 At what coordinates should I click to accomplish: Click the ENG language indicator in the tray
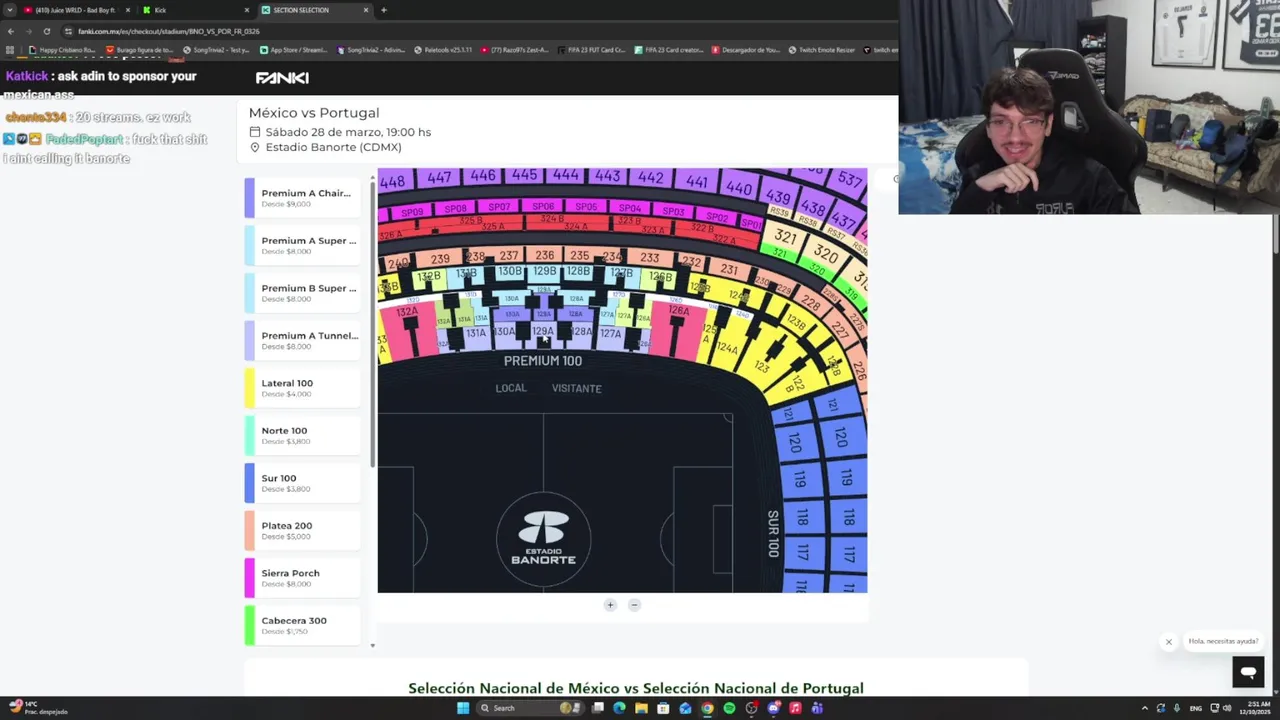pos(1196,708)
